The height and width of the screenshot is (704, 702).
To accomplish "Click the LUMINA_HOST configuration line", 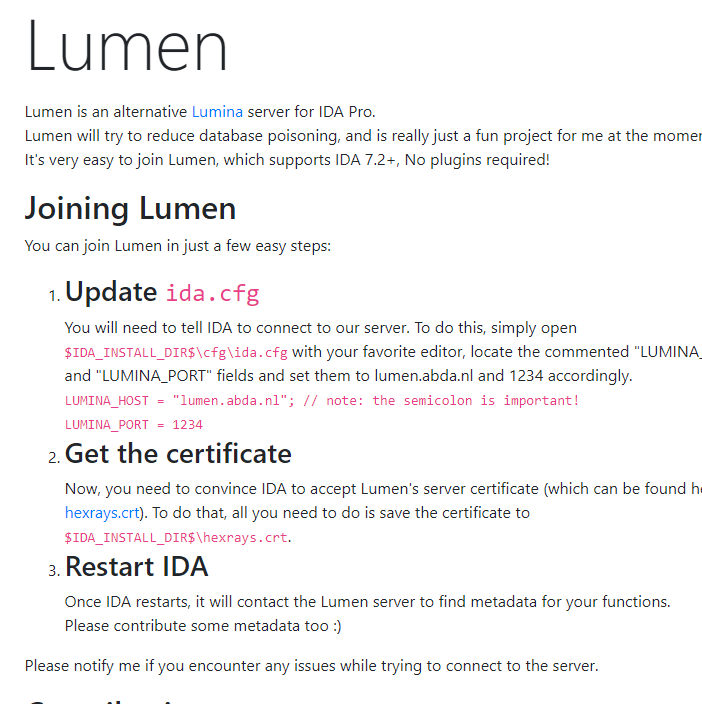I will (x=322, y=400).
